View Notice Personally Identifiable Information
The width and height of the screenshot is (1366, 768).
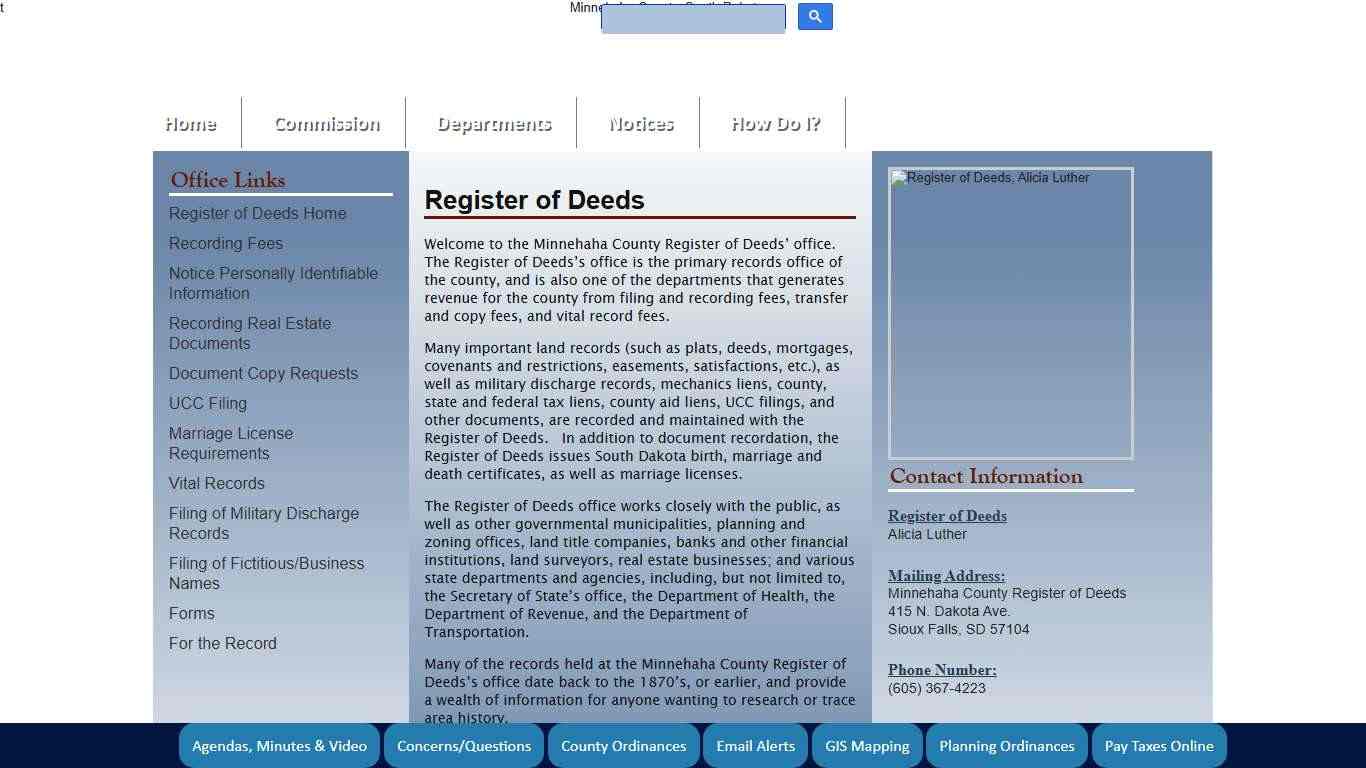(x=273, y=283)
